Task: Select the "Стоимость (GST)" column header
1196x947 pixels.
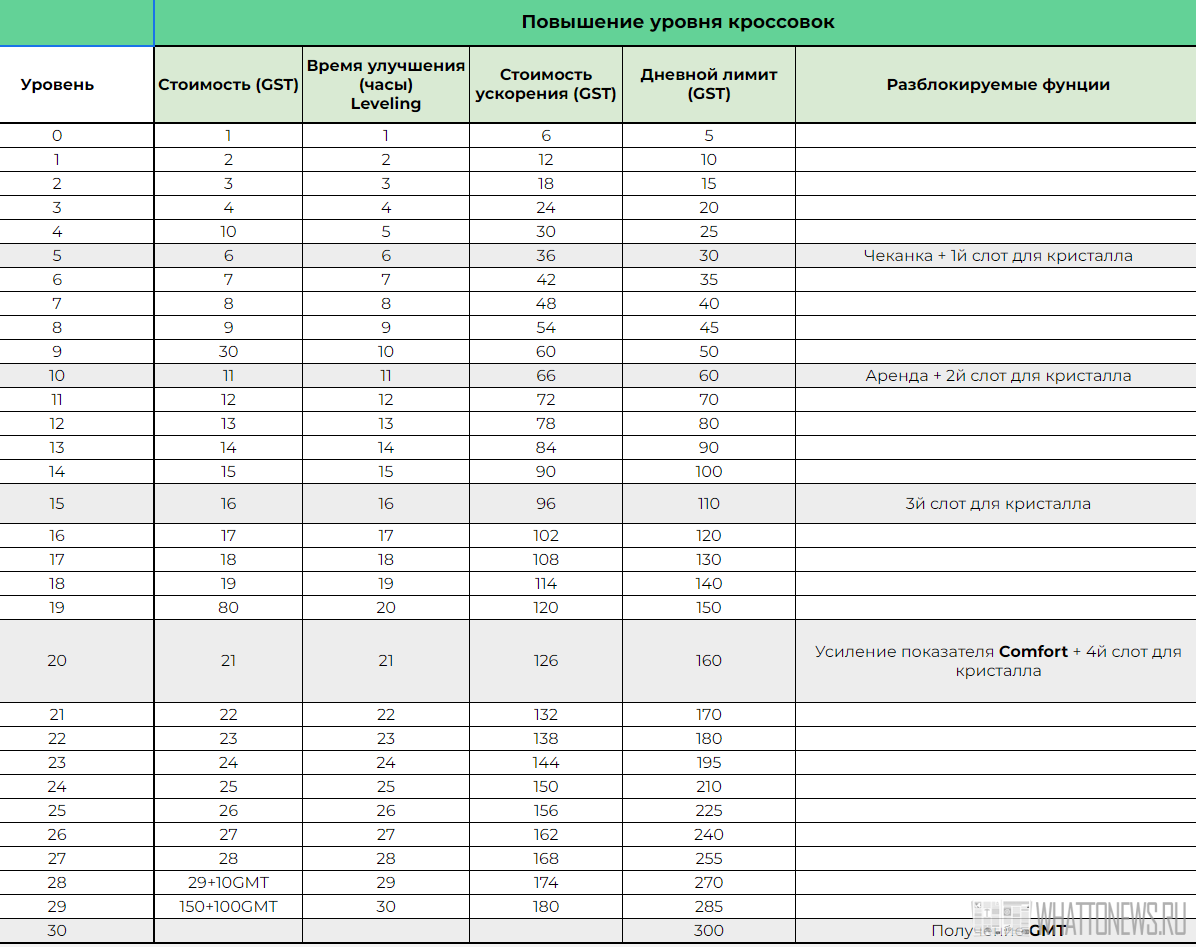Action: coord(228,85)
